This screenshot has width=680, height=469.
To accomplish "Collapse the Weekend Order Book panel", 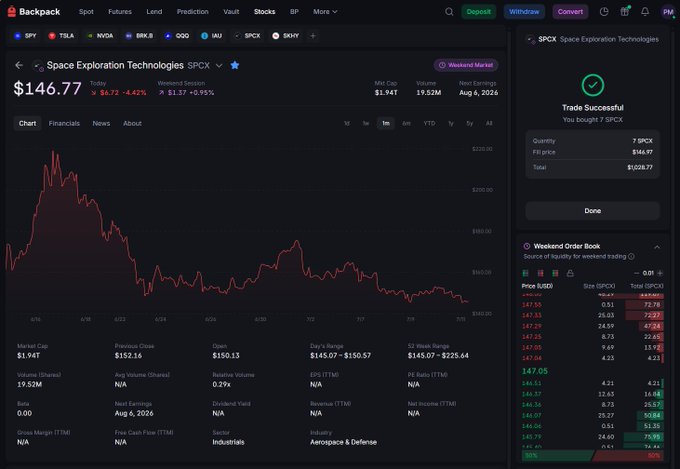I will click(x=657, y=246).
